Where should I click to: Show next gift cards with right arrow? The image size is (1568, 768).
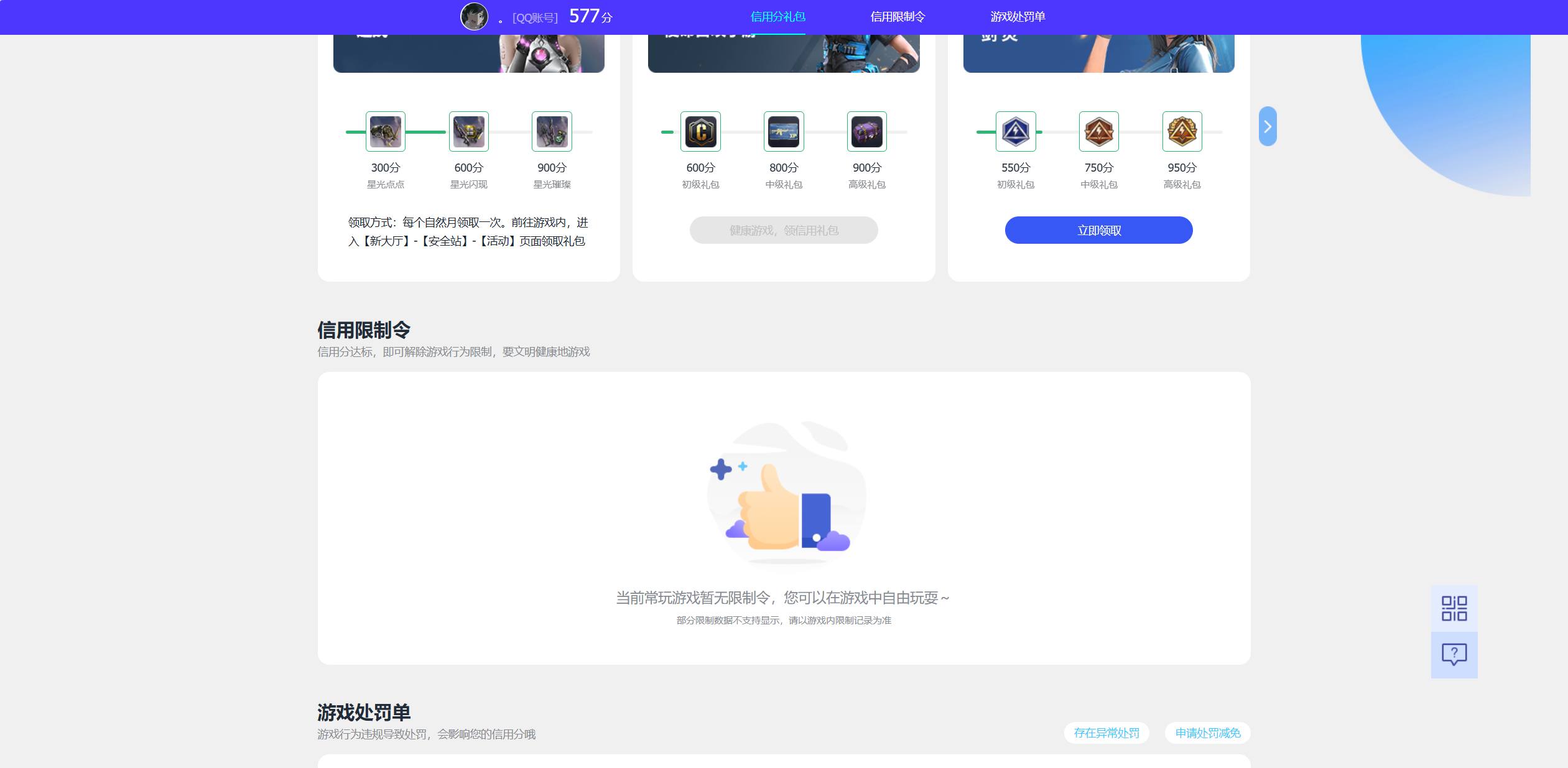pyautogui.click(x=1268, y=126)
